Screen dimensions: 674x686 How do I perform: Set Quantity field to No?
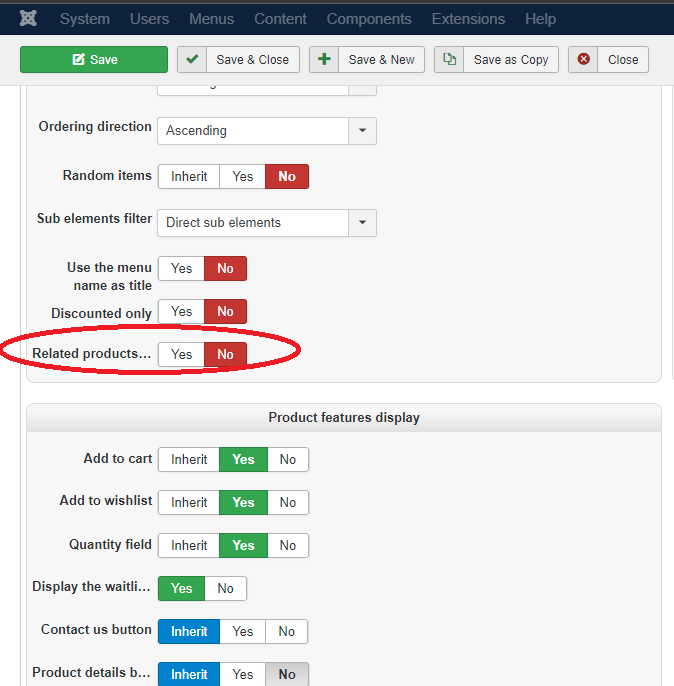(x=288, y=545)
